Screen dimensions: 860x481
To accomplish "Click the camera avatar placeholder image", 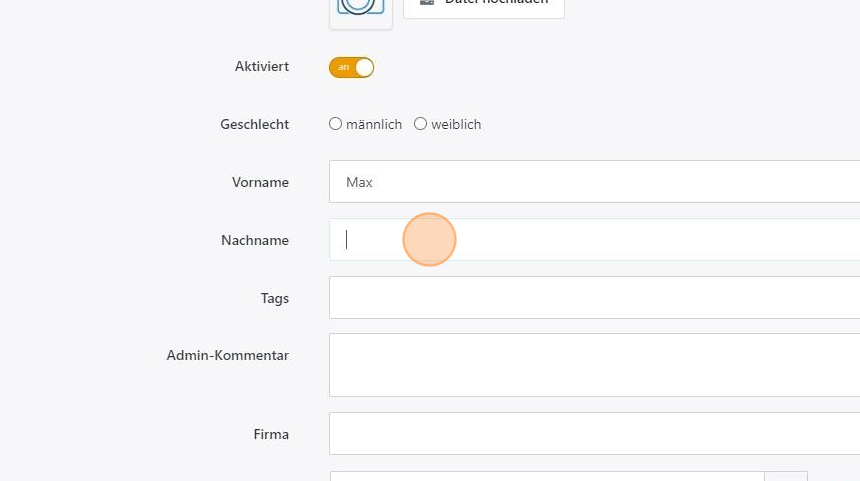I will coord(360,8).
